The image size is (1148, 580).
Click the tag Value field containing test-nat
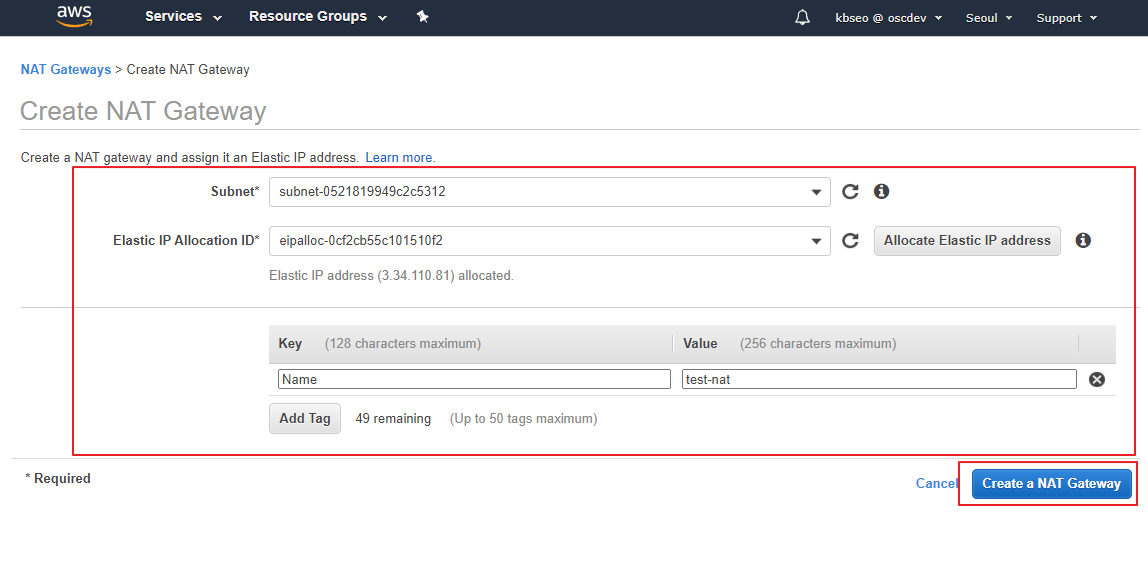879,379
